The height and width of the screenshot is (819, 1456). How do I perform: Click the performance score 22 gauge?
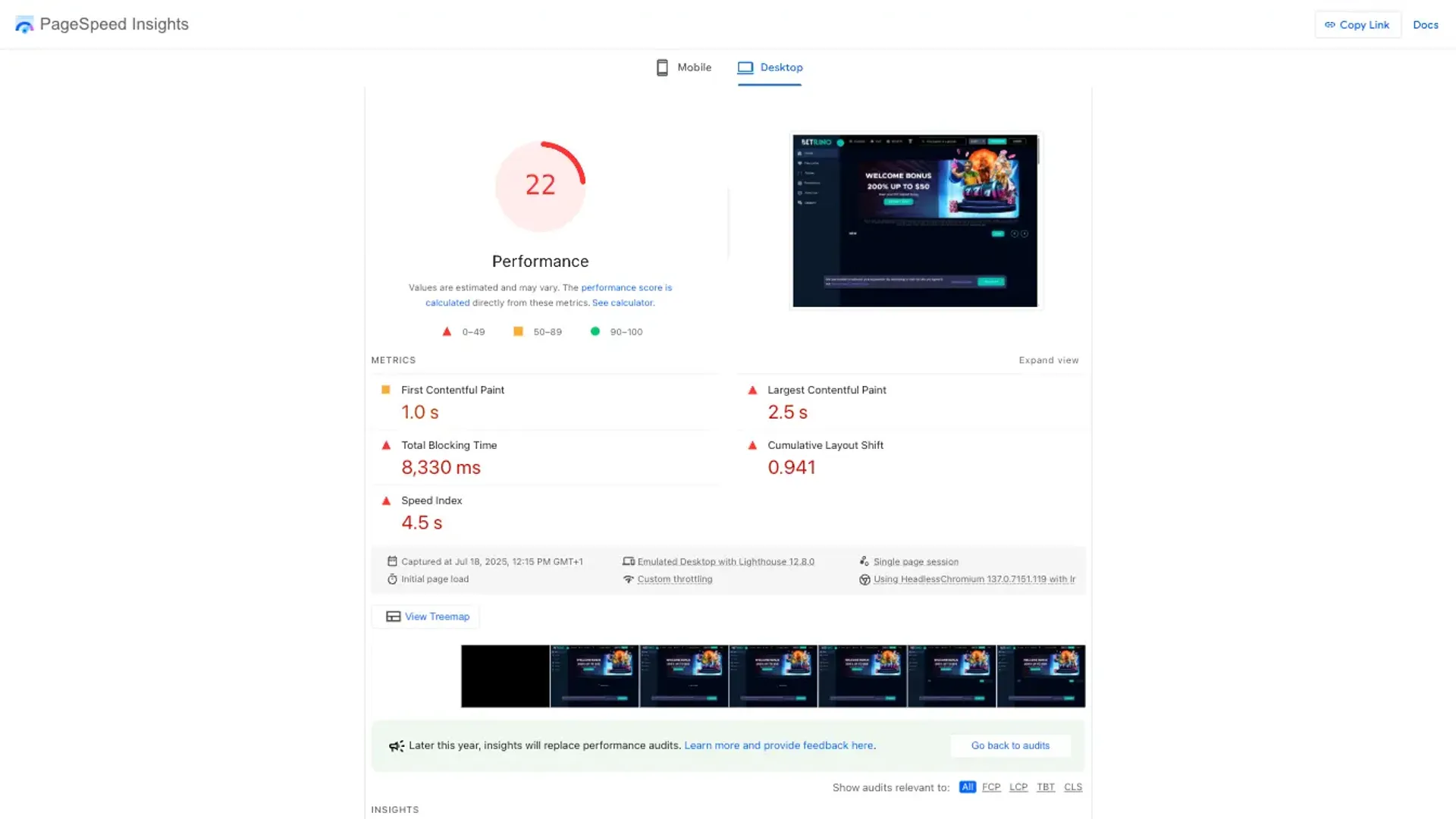point(541,186)
